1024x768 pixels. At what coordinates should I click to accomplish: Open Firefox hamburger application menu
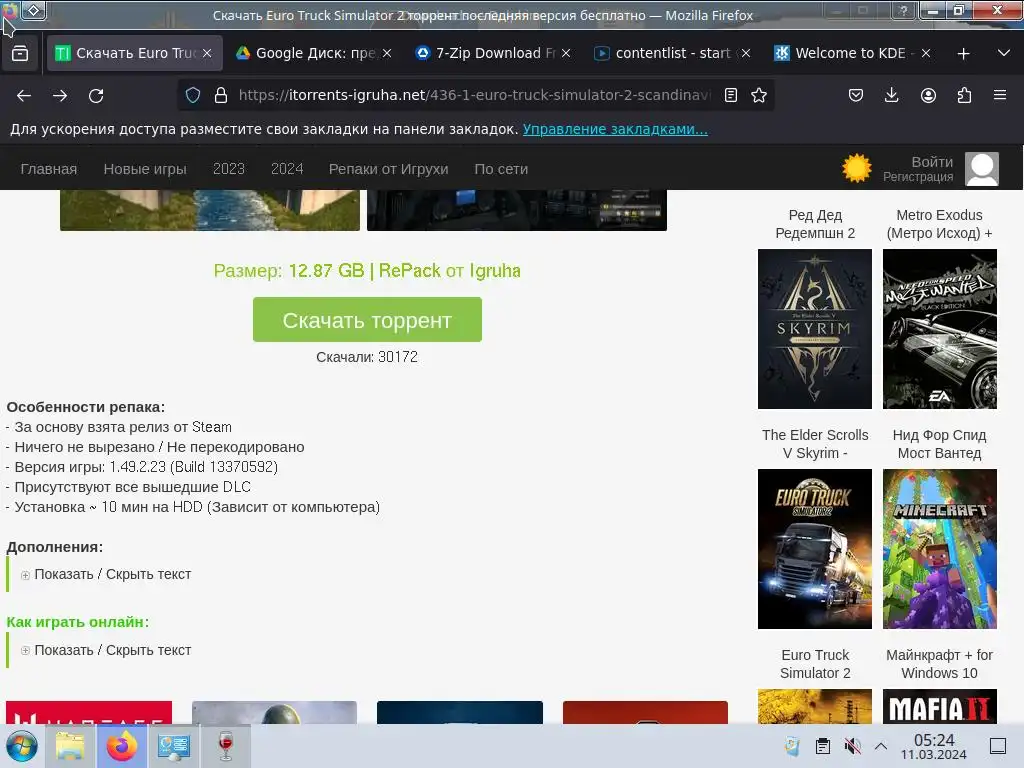[1000, 95]
